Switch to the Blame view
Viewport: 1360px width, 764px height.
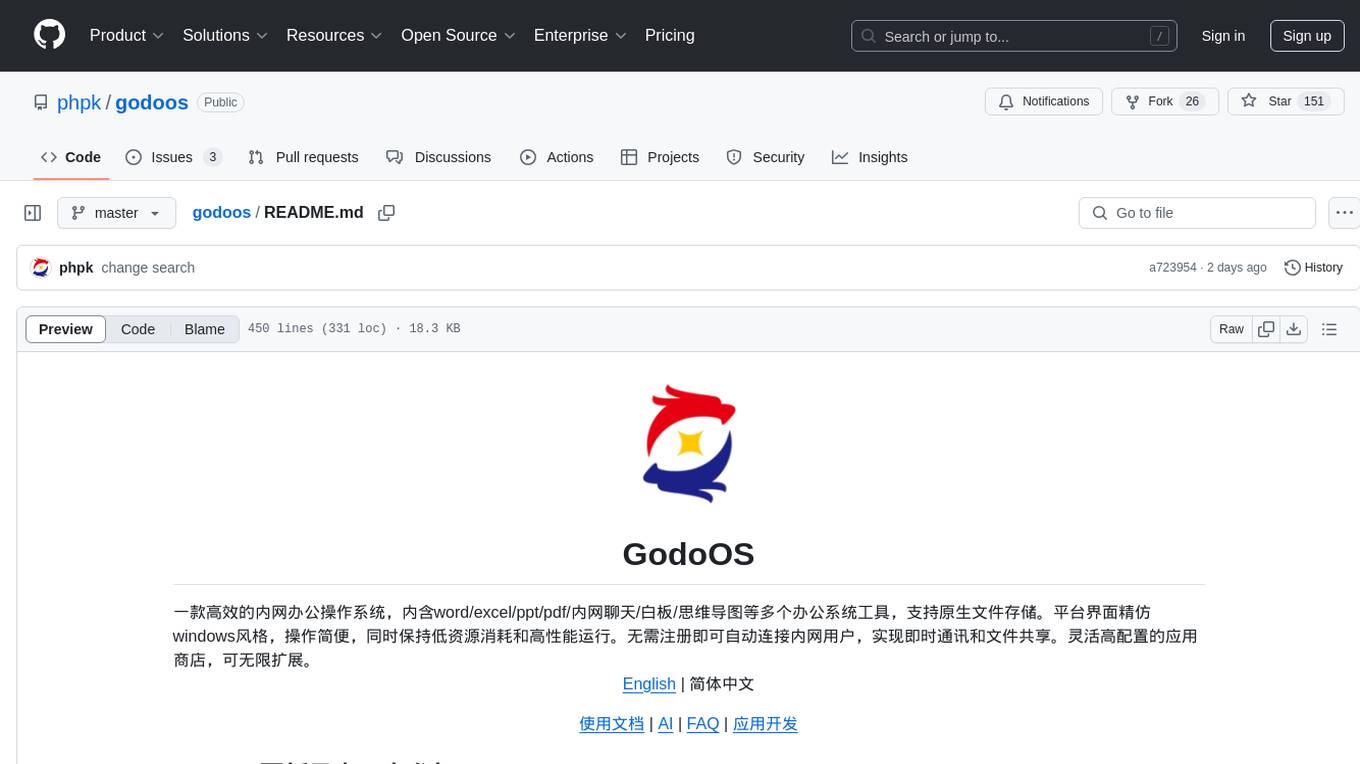(x=204, y=329)
